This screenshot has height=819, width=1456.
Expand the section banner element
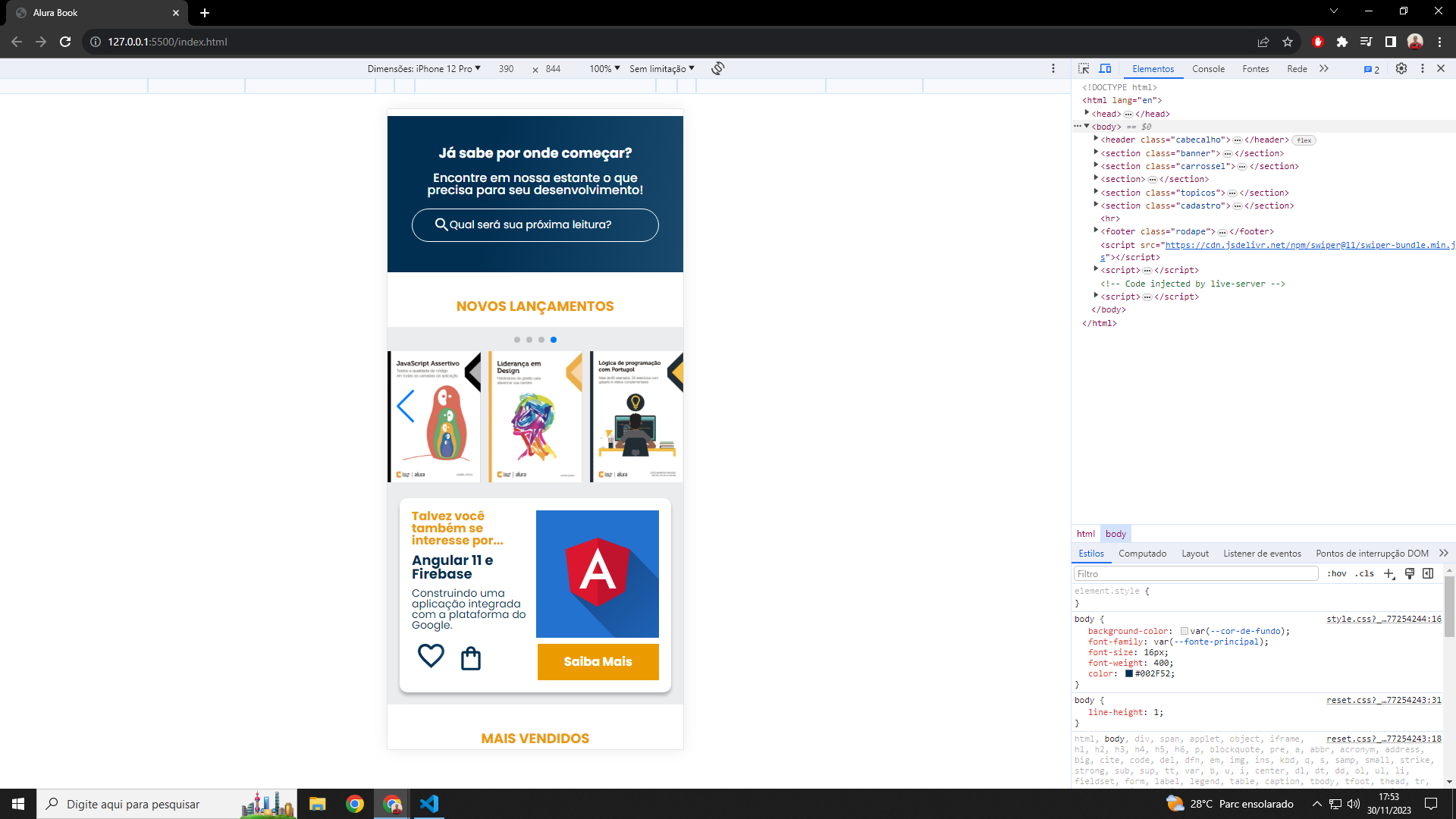(1096, 152)
